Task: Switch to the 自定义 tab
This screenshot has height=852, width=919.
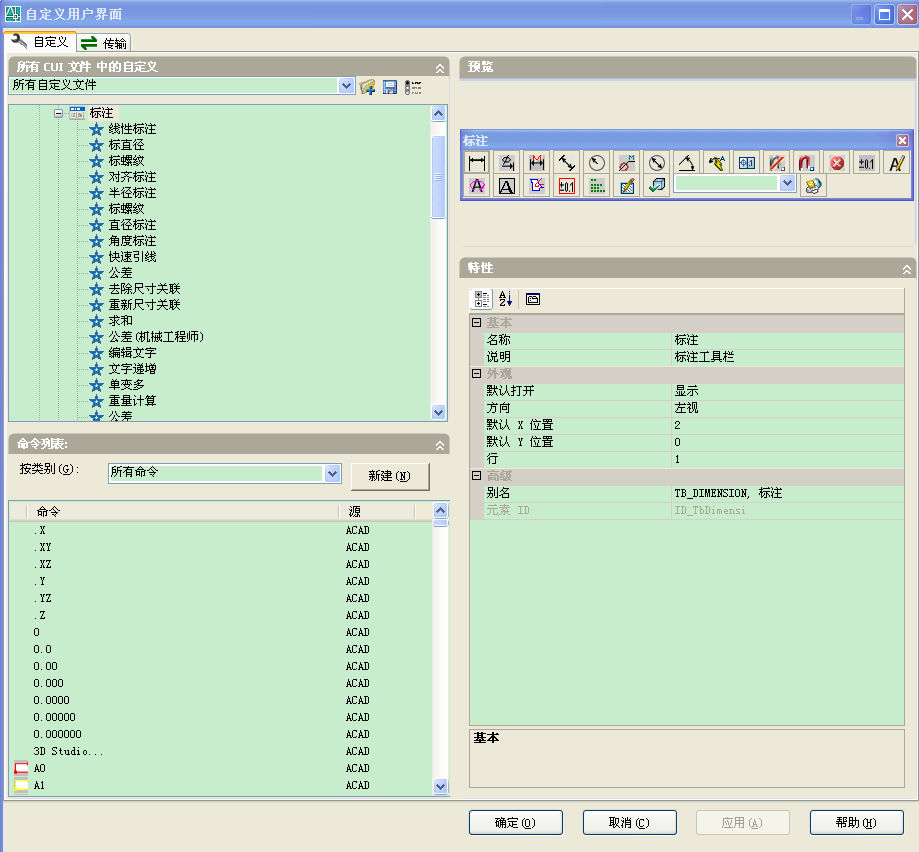Action: point(40,42)
